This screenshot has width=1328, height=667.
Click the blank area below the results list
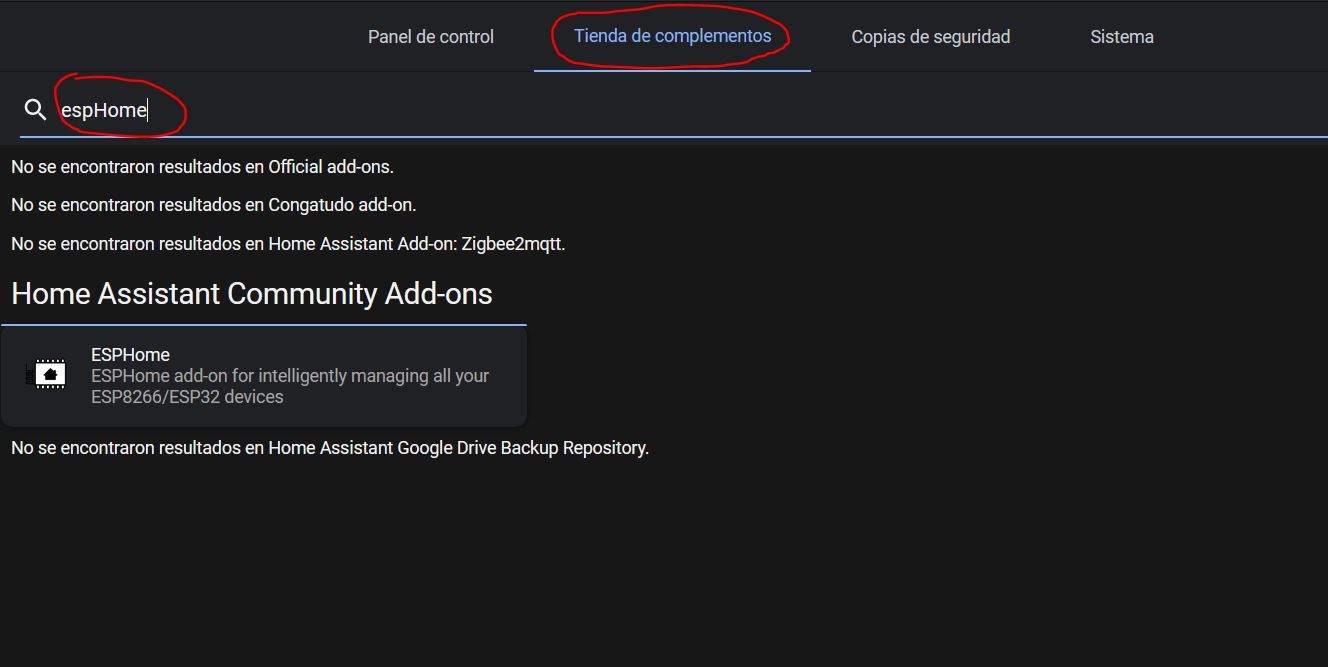pyautogui.click(x=660, y=570)
